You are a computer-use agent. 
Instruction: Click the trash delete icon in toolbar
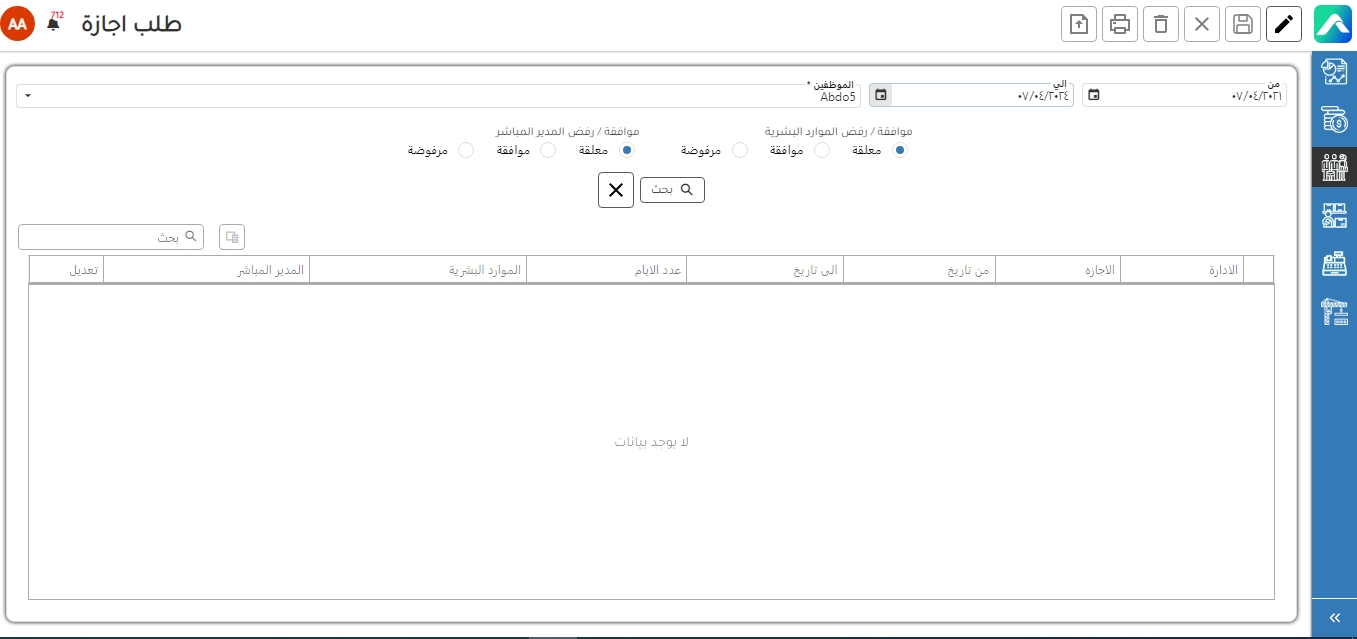coord(1161,25)
